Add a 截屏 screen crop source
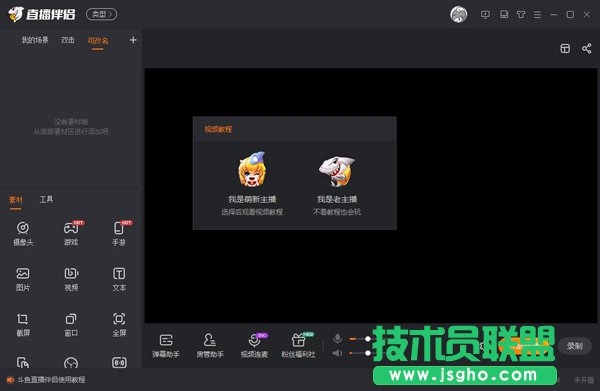Image resolution: width=600 pixels, height=391 pixels. click(x=23, y=324)
